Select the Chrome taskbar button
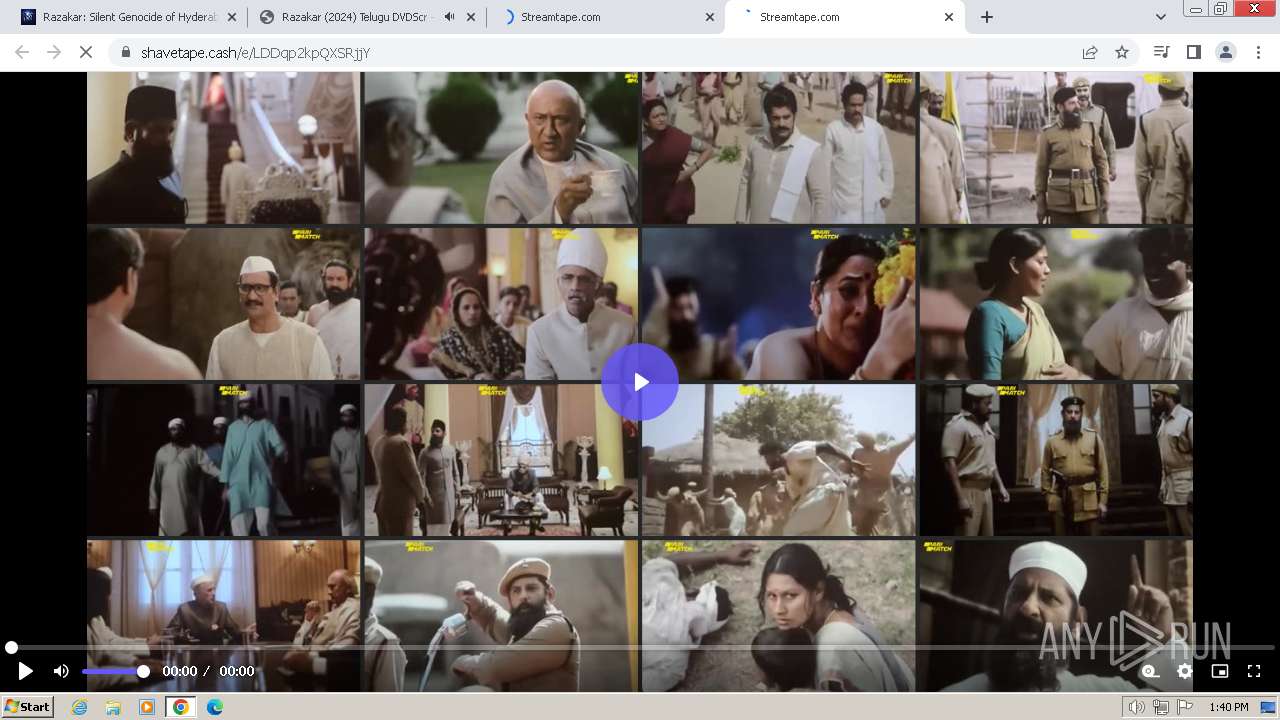The width and height of the screenshot is (1280, 720). click(181, 707)
